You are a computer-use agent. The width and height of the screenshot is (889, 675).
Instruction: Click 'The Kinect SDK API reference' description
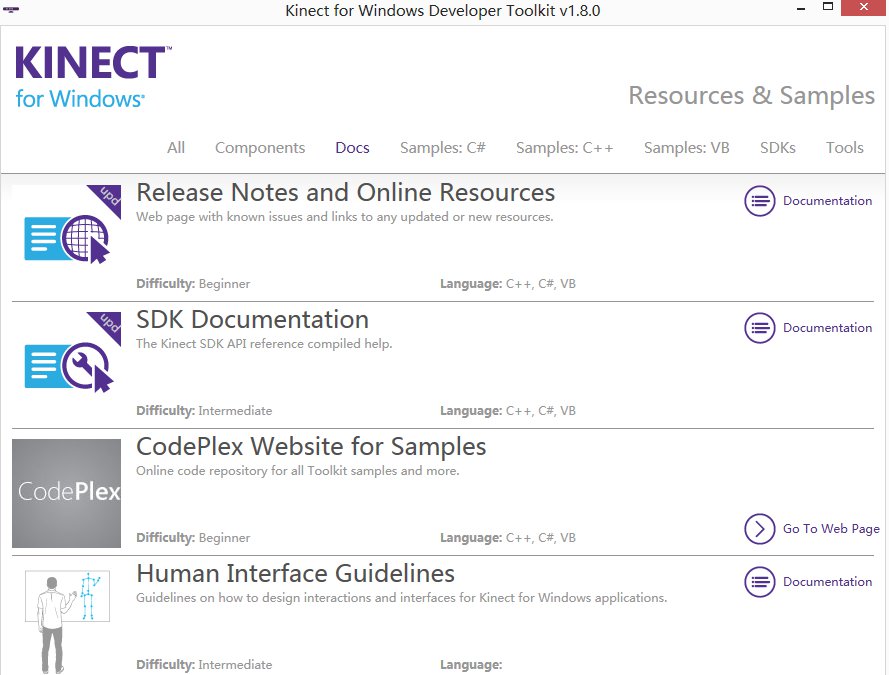pyautogui.click(x=264, y=344)
